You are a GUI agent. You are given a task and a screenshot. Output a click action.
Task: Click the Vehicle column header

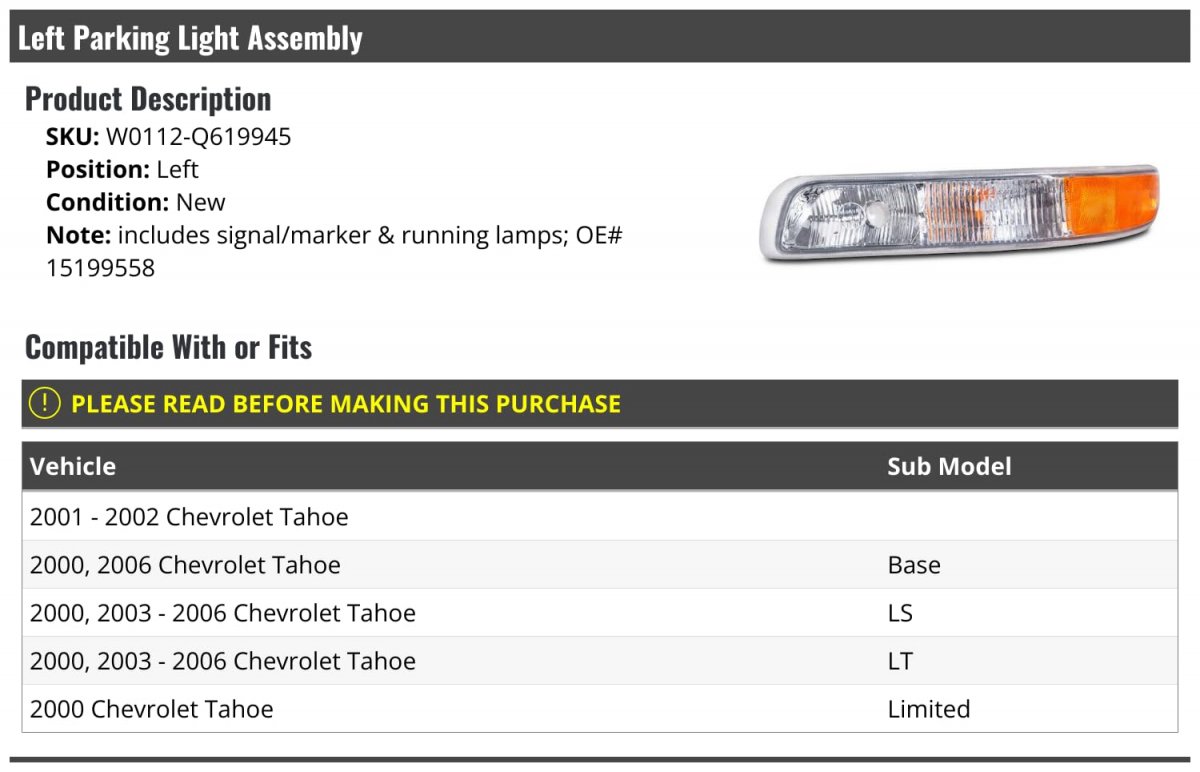[73, 466]
